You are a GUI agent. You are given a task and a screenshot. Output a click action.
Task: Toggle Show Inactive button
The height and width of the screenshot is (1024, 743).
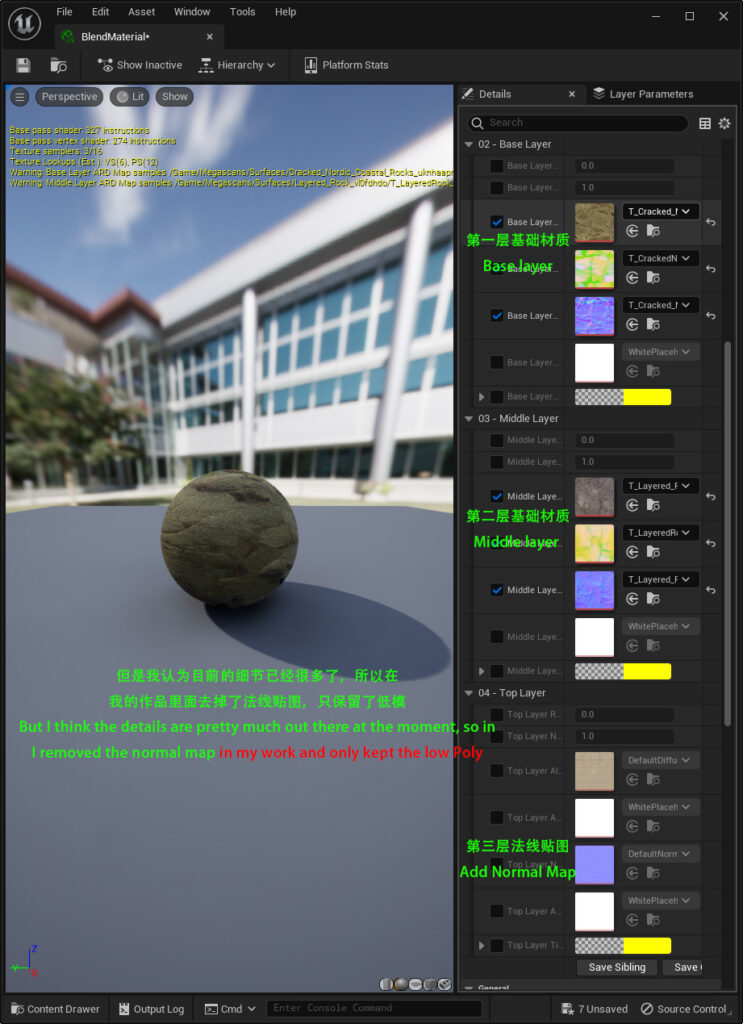[140, 65]
